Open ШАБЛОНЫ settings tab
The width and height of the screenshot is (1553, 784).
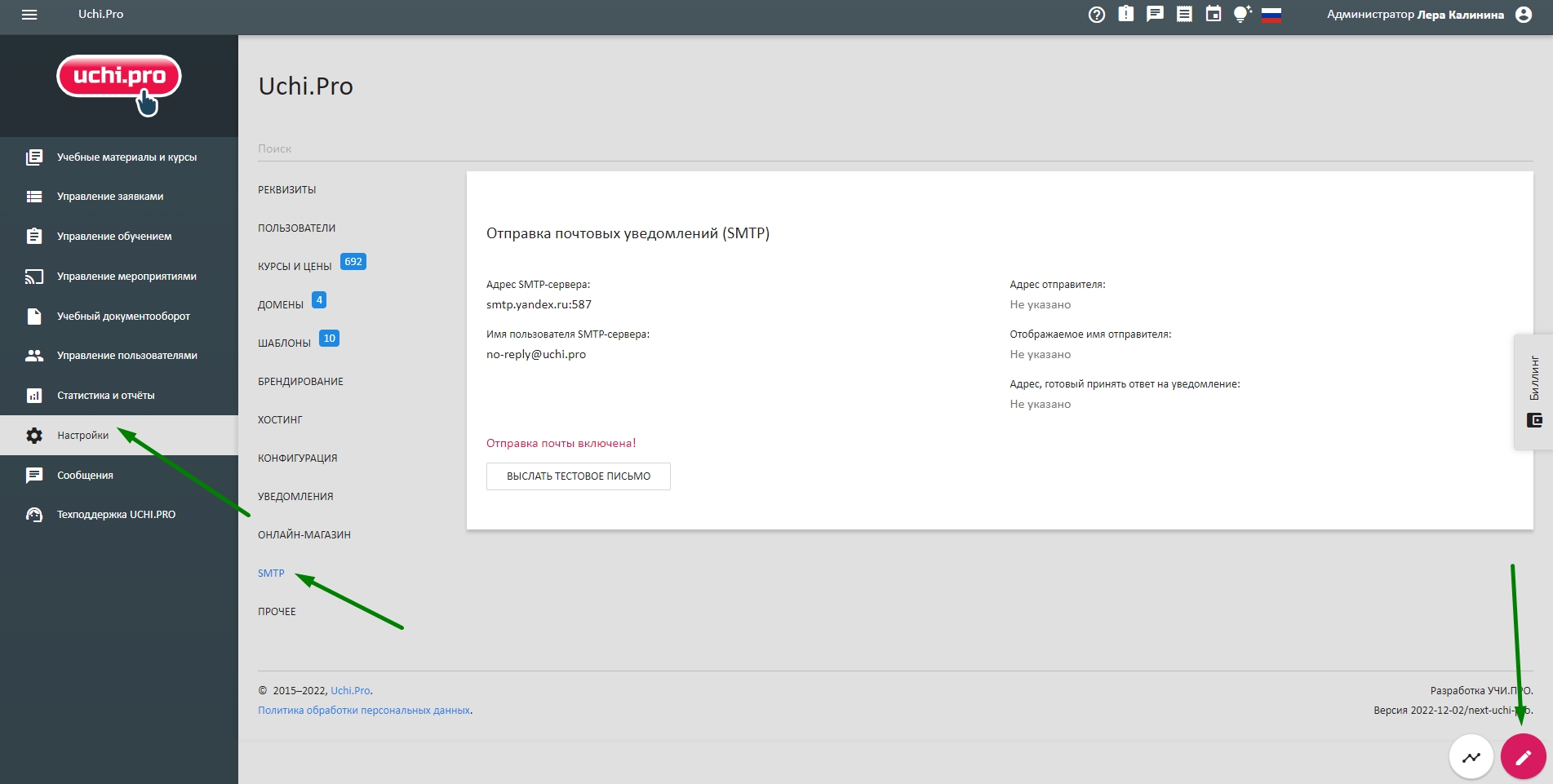click(x=284, y=343)
